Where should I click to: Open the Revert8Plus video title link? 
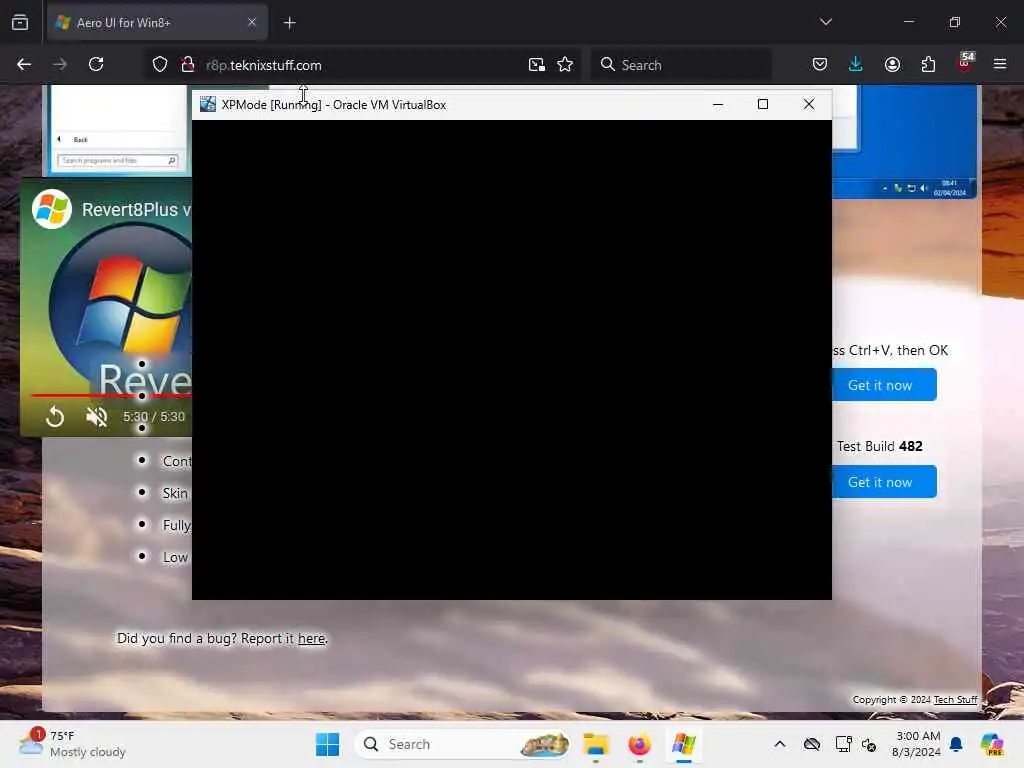[x=136, y=210]
